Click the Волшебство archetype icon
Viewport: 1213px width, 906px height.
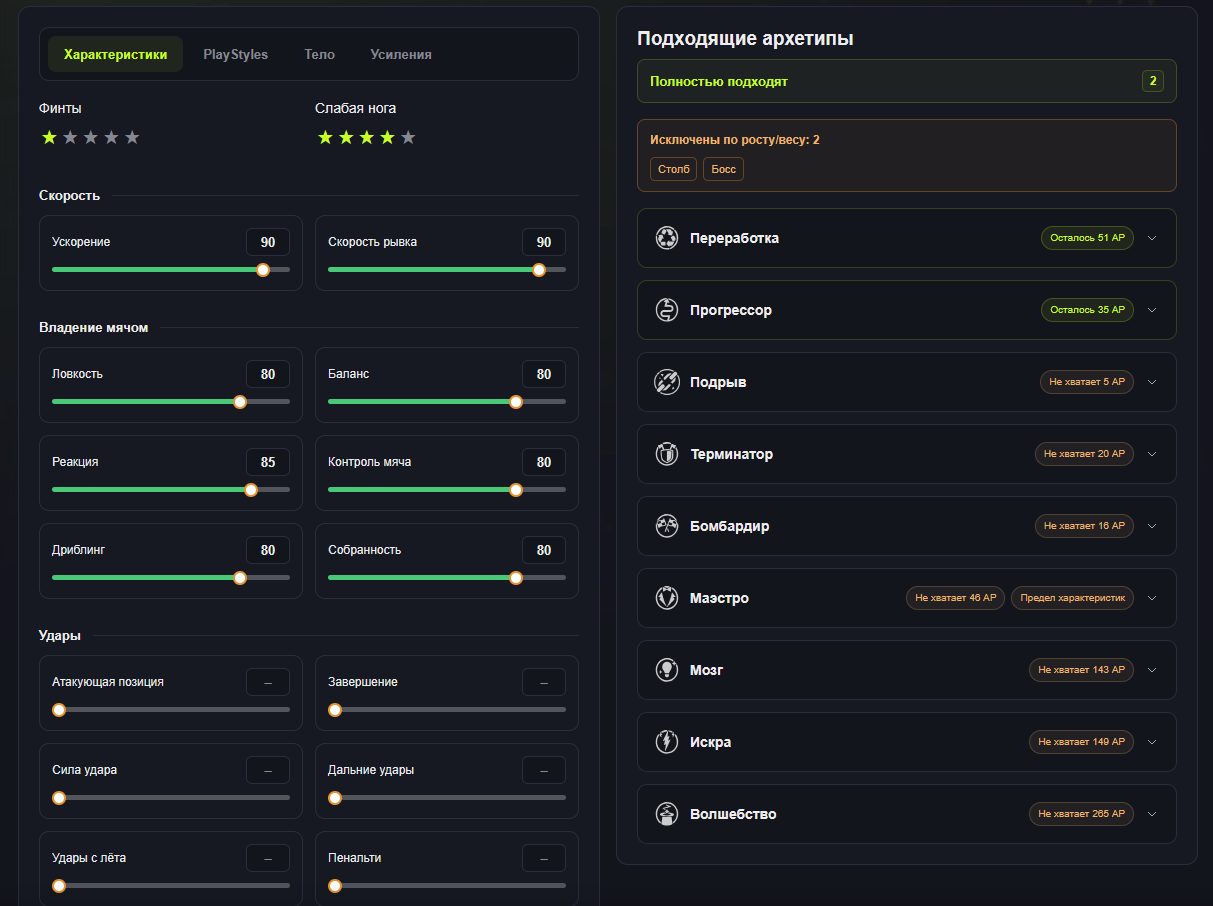coord(667,814)
